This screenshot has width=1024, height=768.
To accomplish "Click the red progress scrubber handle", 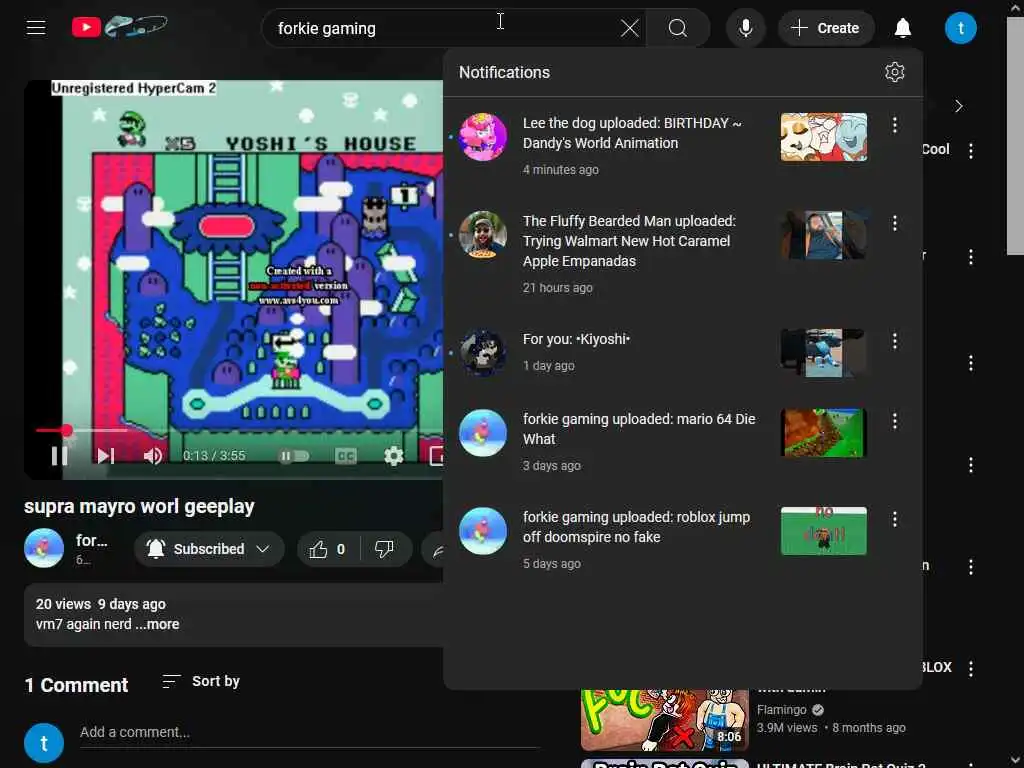I will (66, 430).
